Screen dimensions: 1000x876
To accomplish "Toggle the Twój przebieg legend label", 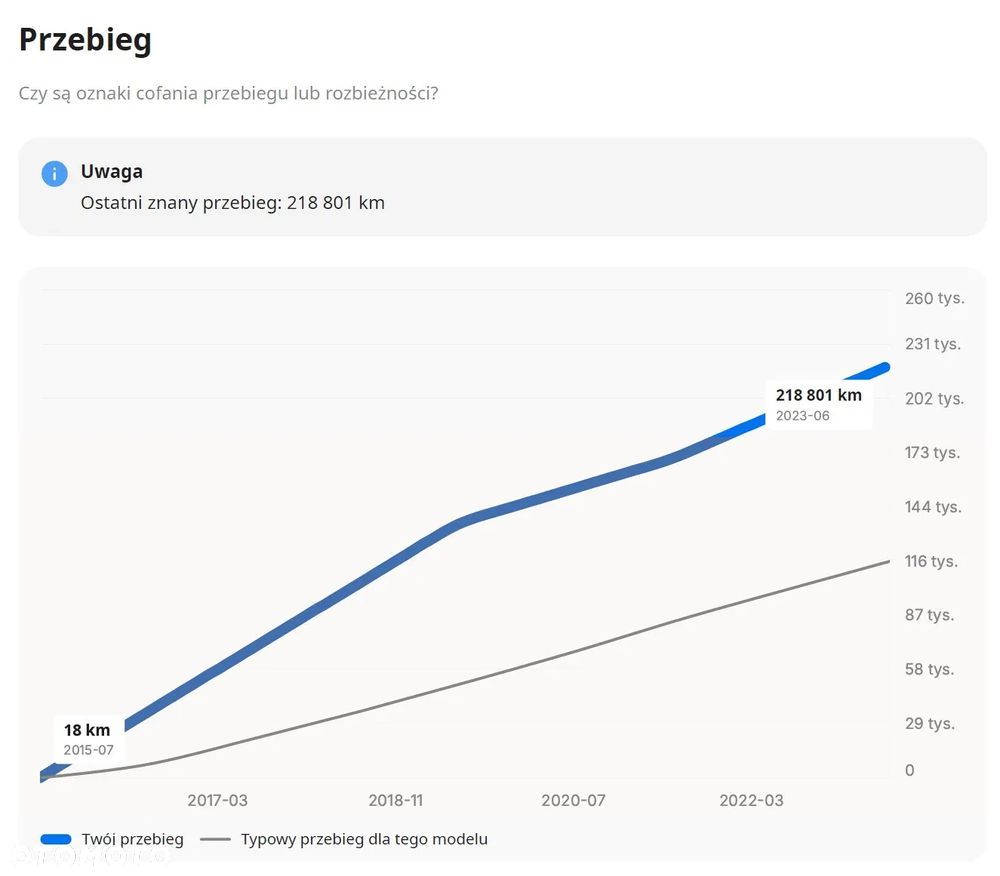I will (x=133, y=839).
